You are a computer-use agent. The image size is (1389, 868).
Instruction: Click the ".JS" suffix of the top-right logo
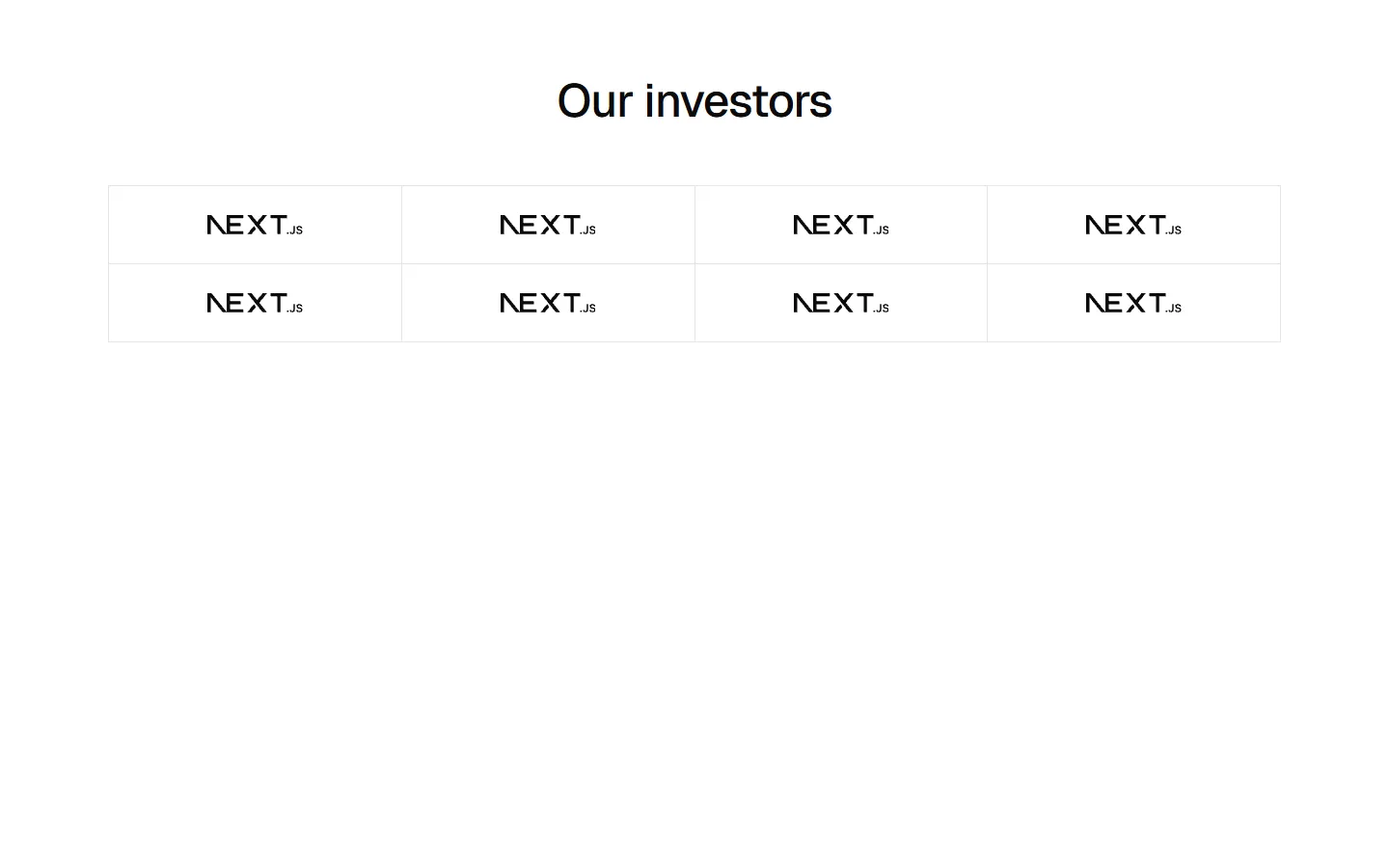point(1174,231)
